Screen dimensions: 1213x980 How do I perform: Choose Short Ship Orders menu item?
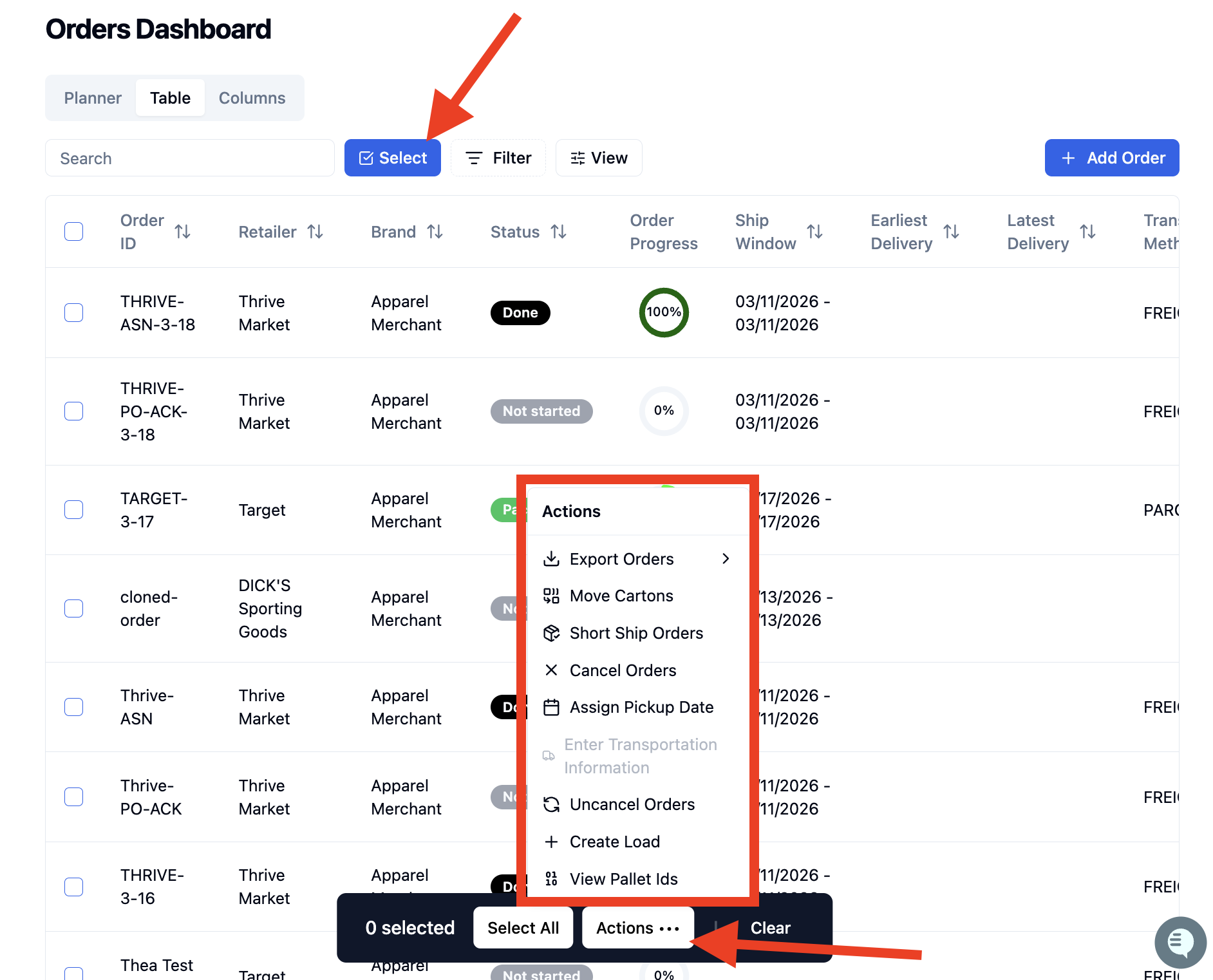(637, 633)
